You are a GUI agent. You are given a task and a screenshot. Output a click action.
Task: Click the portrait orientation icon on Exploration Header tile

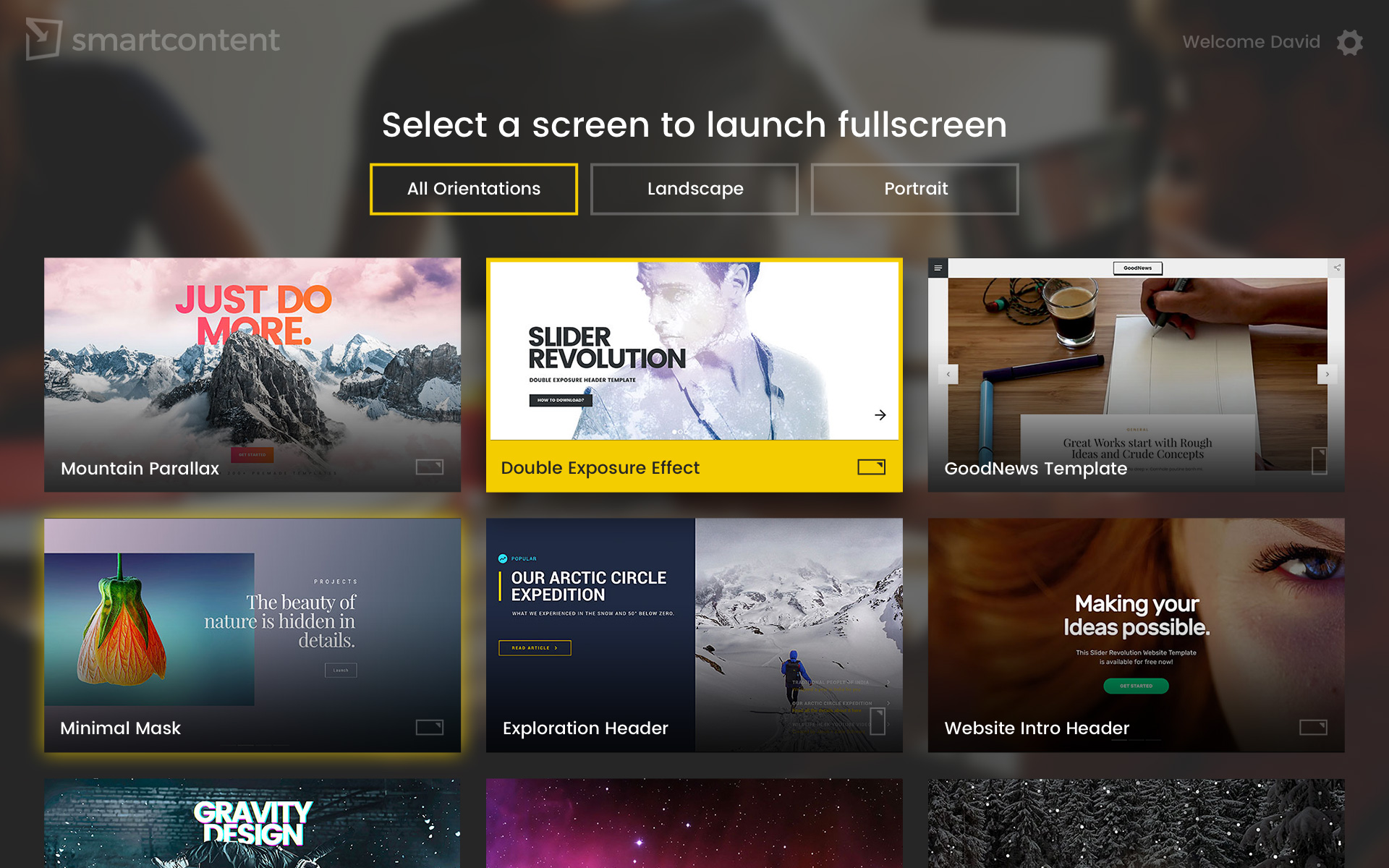tap(877, 720)
